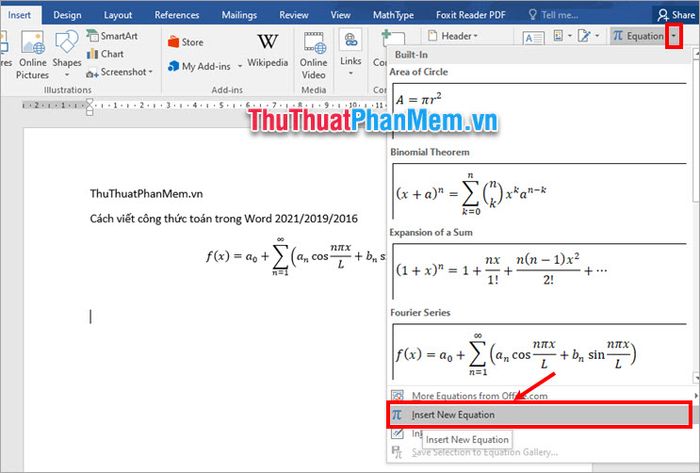Click the Built-In gallery header

[x=539, y=55]
